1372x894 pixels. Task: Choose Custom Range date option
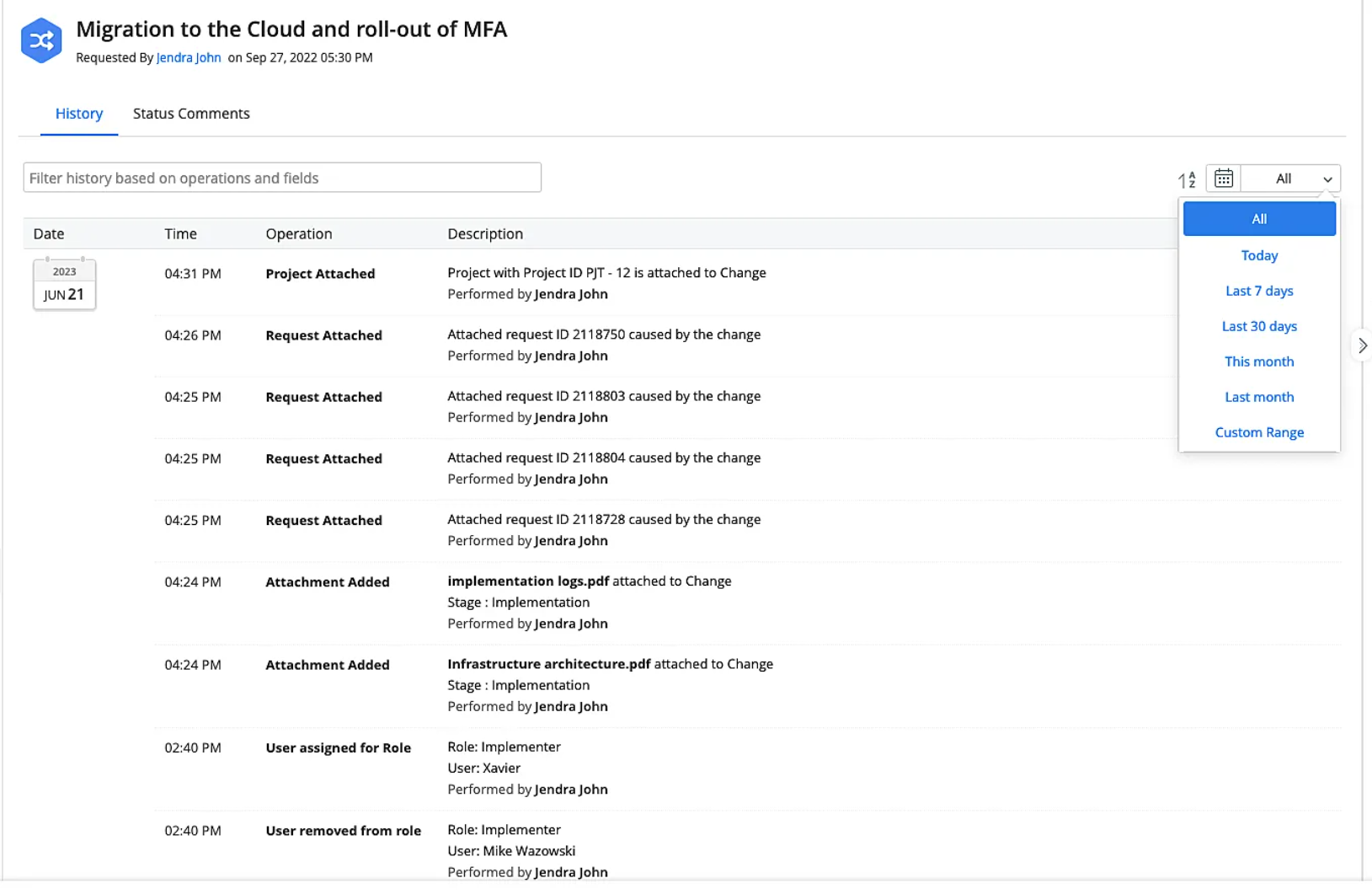(x=1259, y=432)
